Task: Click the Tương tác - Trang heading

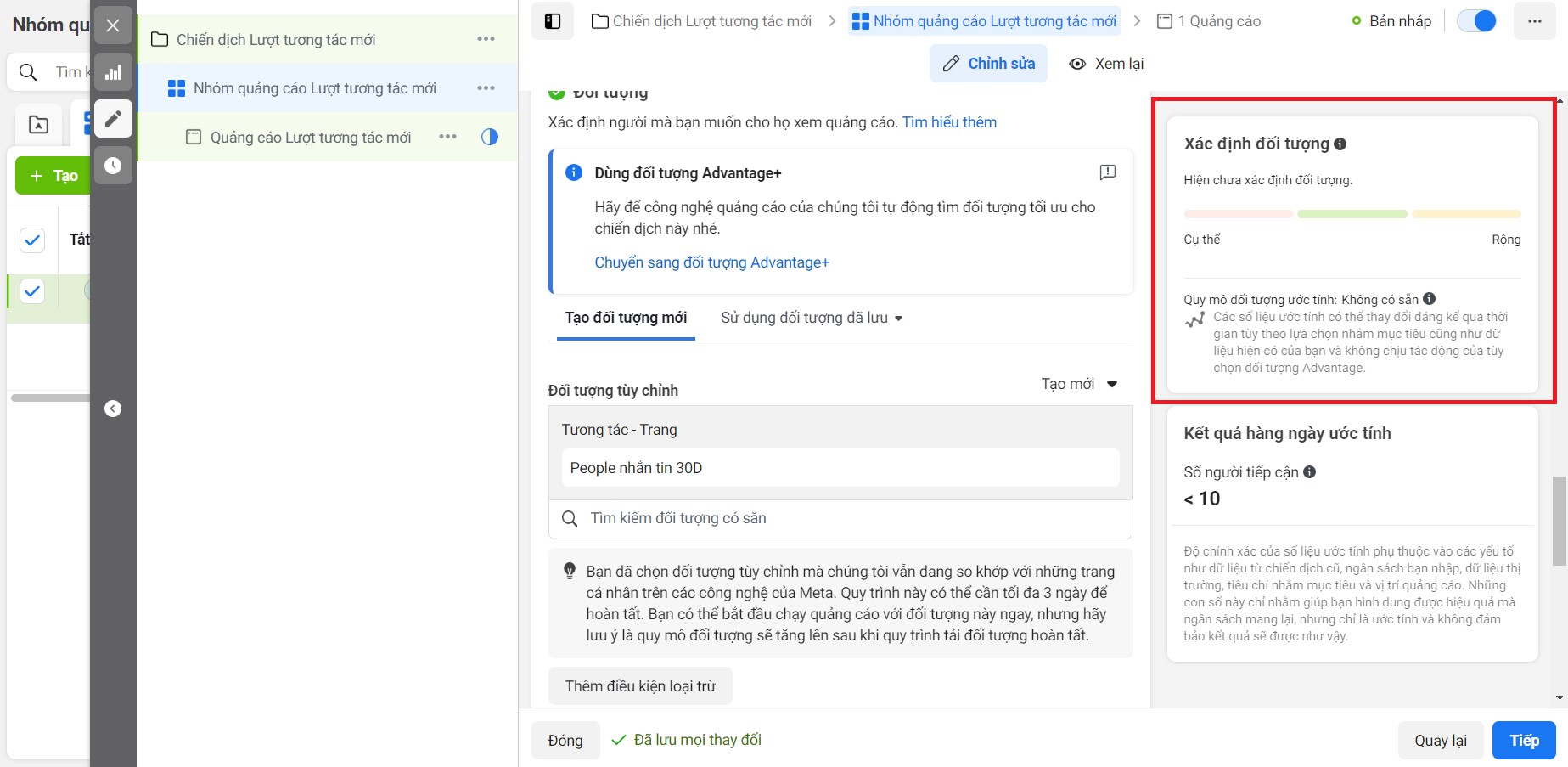Action: [x=619, y=430]
